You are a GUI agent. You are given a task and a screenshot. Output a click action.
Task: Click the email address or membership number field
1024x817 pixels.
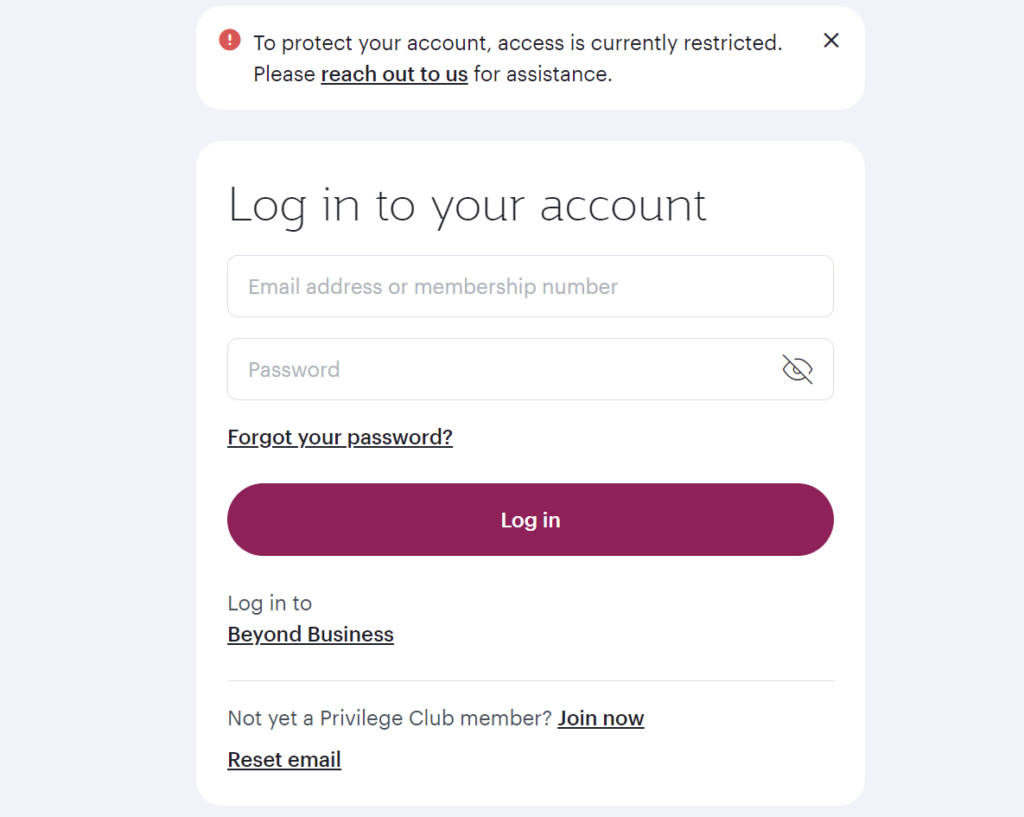point(530,286)
